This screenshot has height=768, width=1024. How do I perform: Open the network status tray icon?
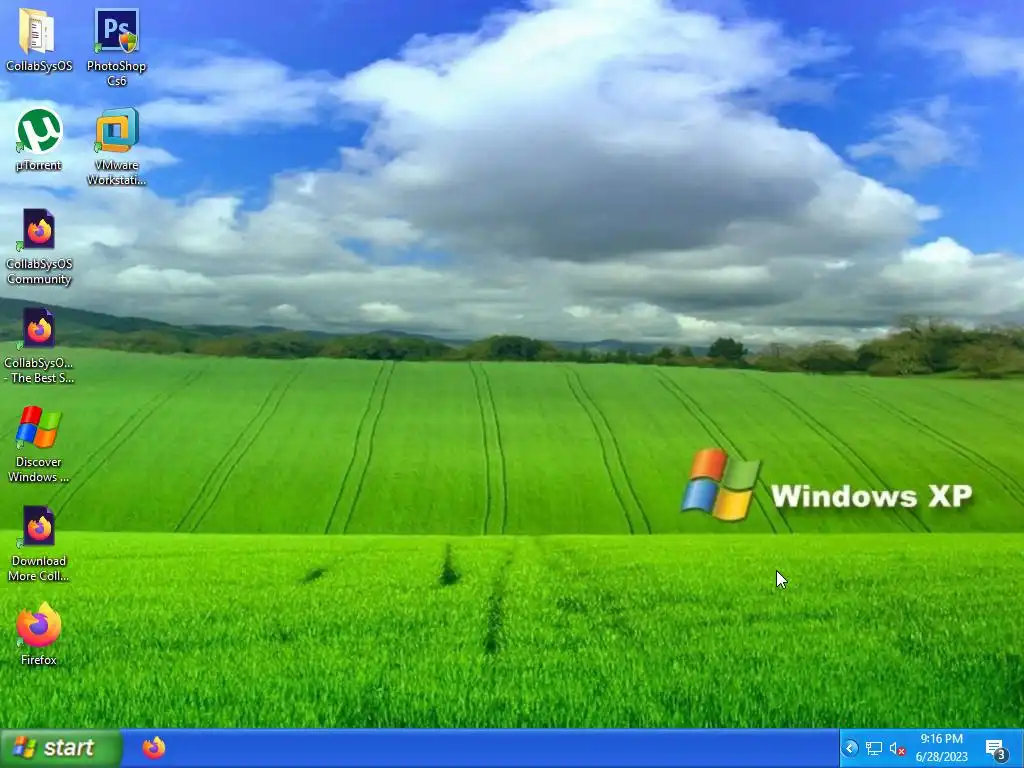click(874, 748)
